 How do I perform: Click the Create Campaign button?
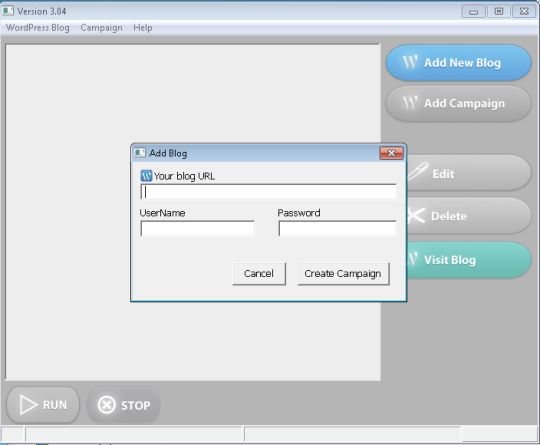[x=343, y=274]
